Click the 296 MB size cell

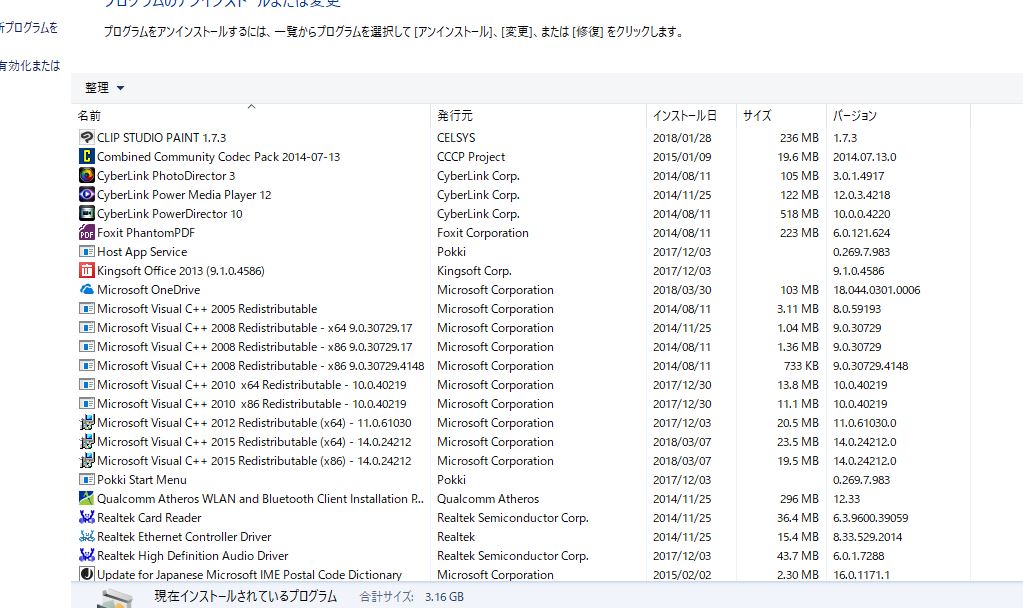pyautogui.click(x=799, y=498)
